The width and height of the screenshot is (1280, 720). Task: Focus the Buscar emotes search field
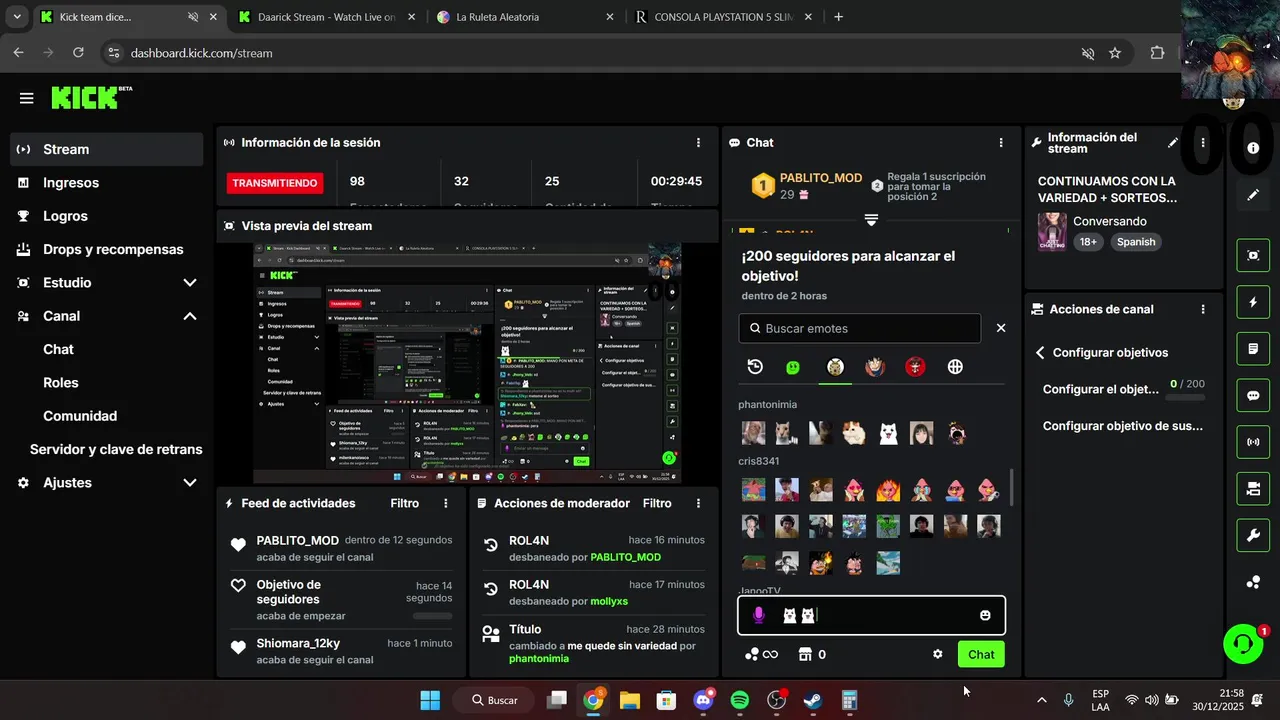tap(860, 328)
